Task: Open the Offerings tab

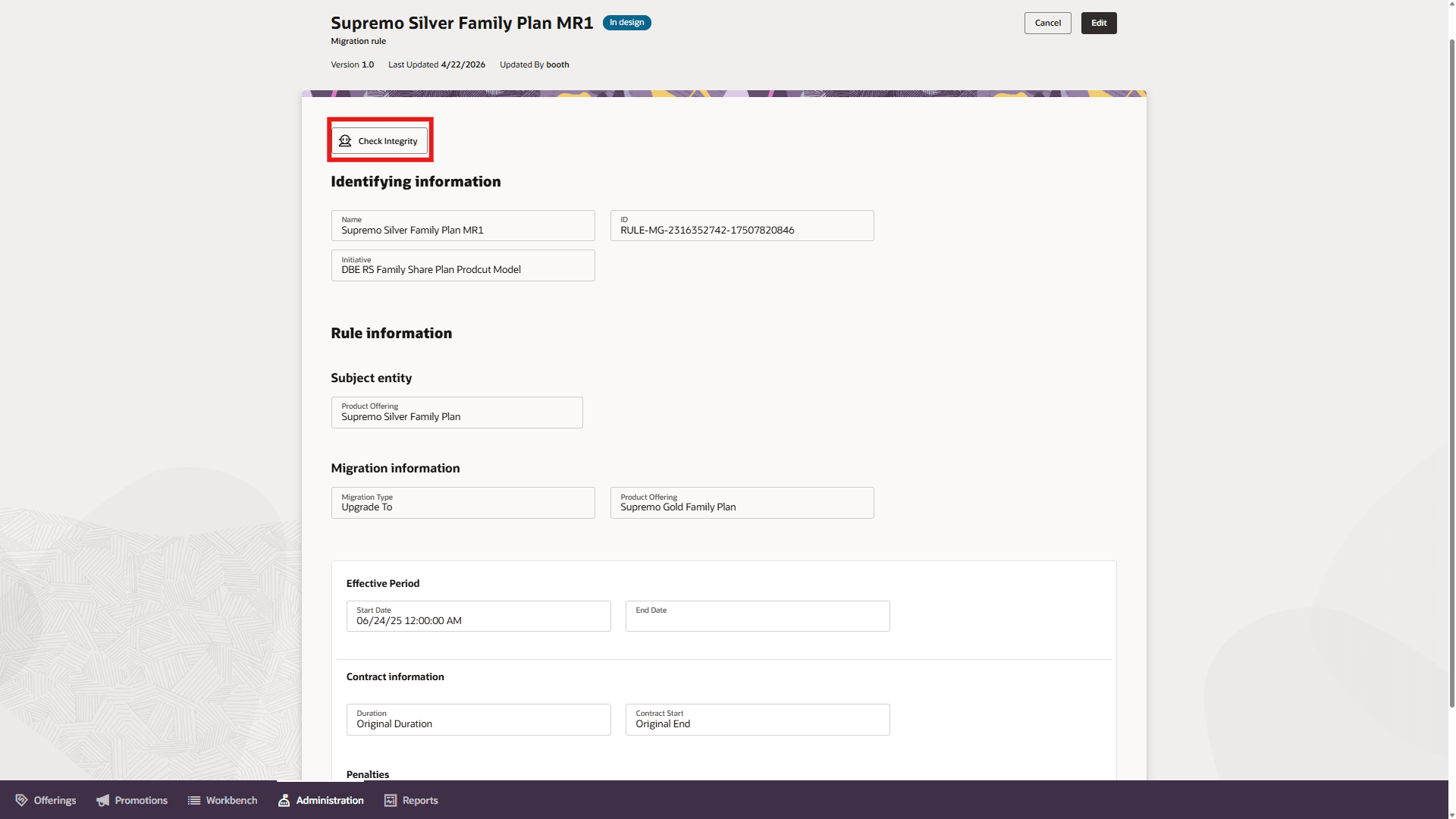Action: (45, 800)
